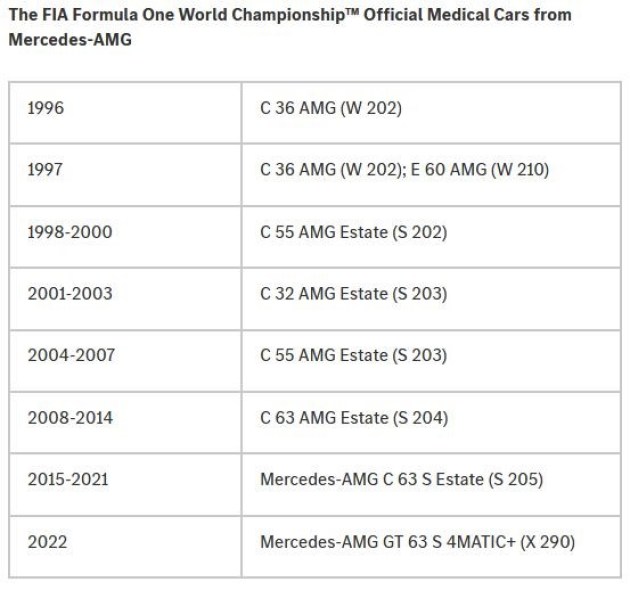Viewport: 630px width, 590px height.
Task: Click the 2022 year cell
Action: (x=125, y=547)
